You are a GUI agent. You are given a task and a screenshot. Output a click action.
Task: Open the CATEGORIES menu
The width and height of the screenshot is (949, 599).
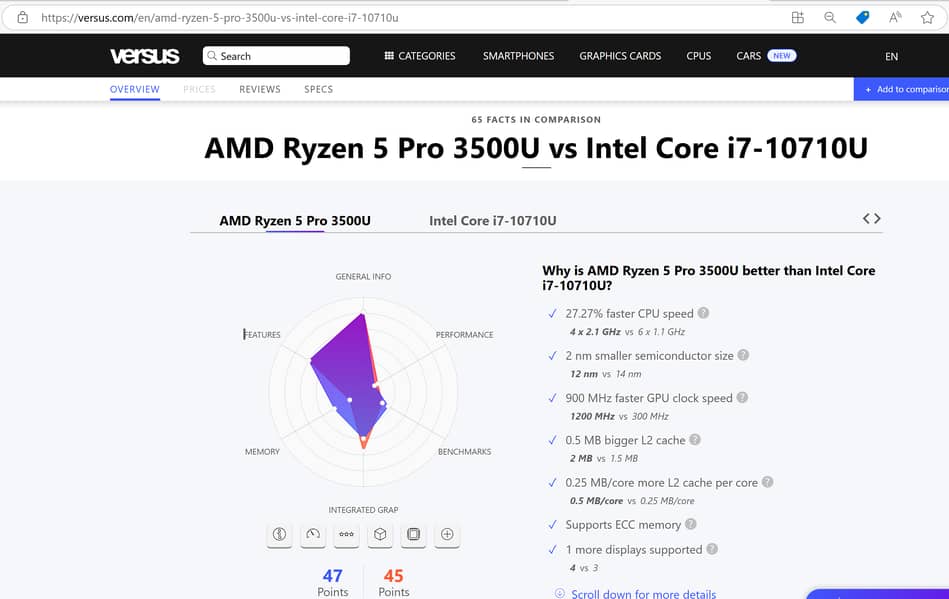(420, 56)
